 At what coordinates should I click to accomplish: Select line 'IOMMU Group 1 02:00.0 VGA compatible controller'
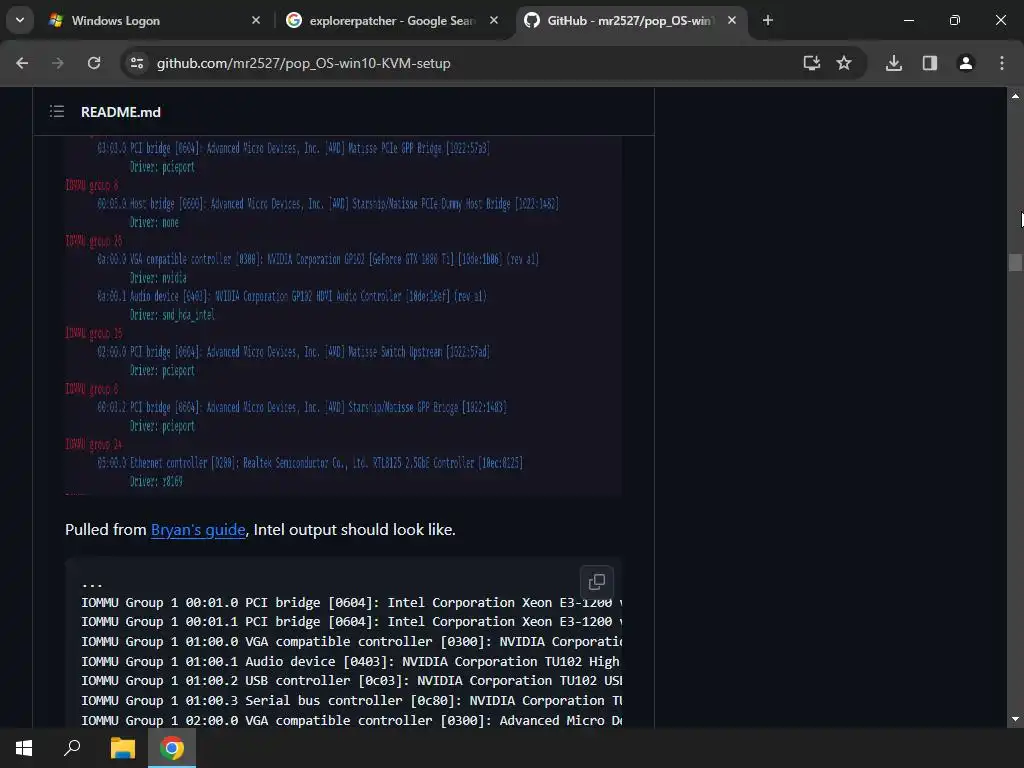point(351,720)
